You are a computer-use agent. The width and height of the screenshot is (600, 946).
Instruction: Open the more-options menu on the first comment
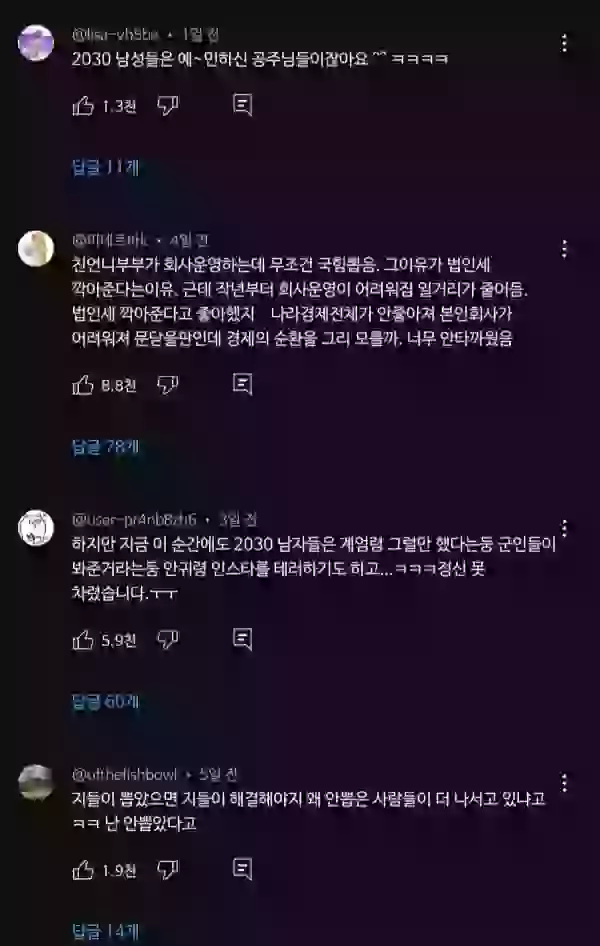[564, 43]
